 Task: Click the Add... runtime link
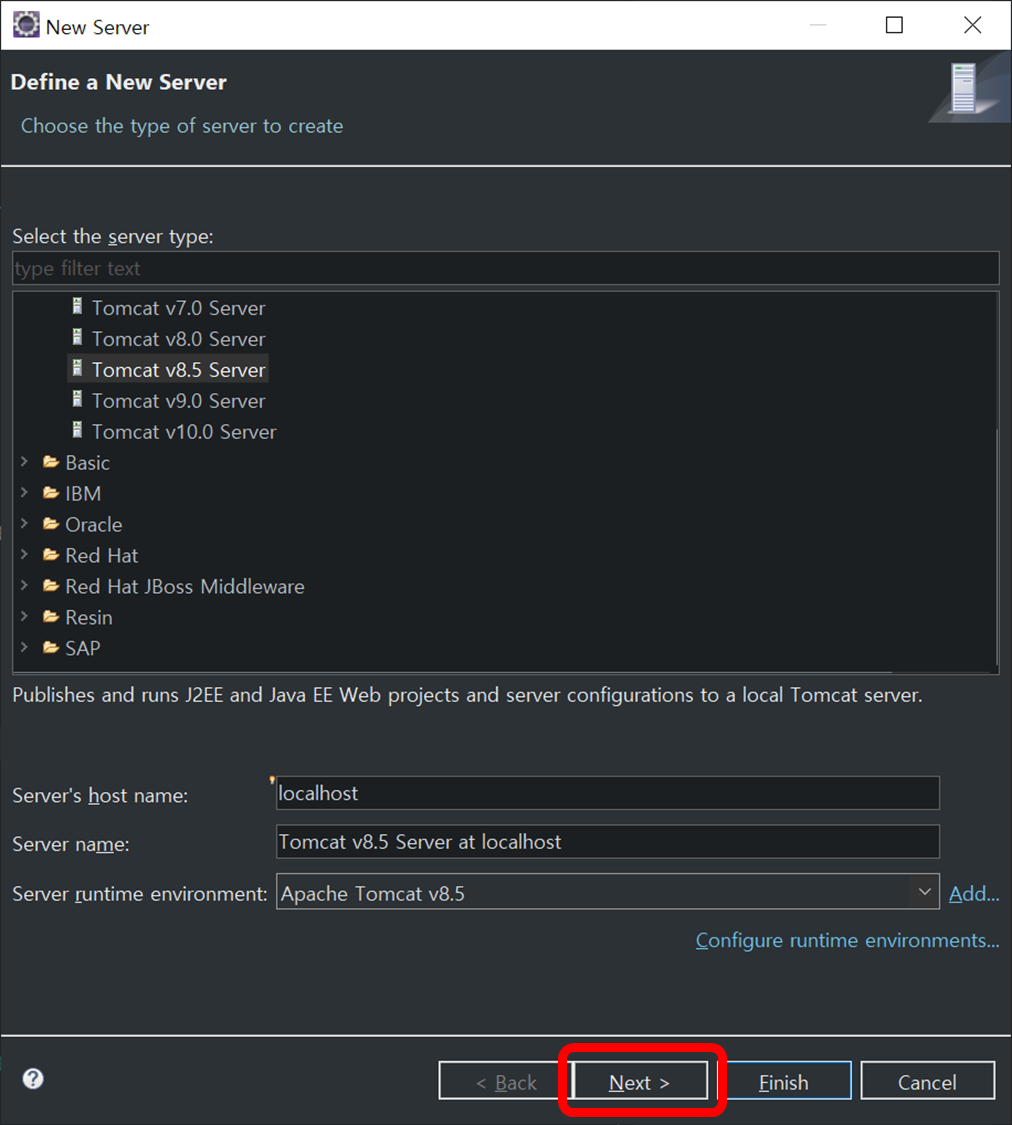point(973,893)
